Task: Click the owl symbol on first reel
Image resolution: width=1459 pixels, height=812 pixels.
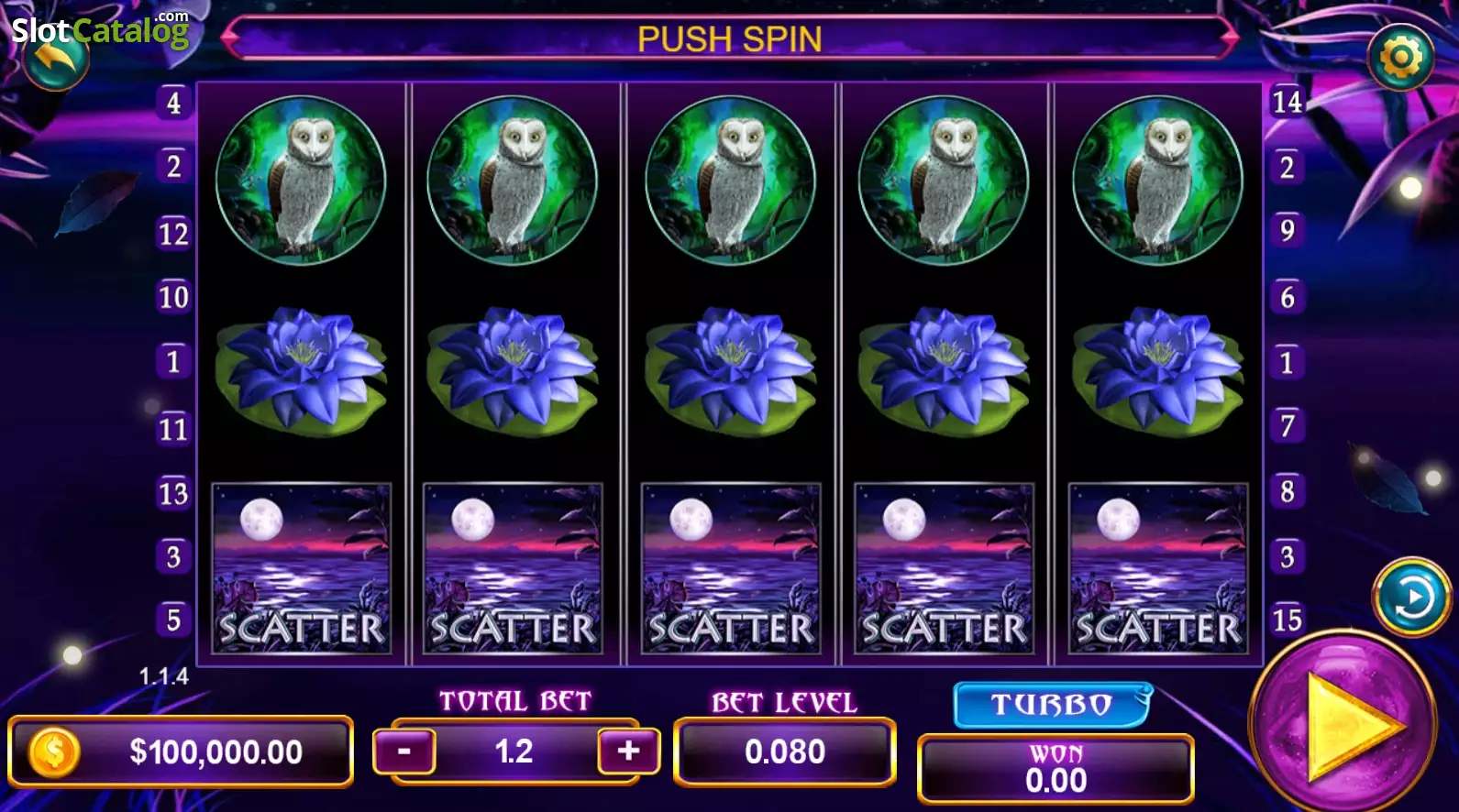Action: click(x=301, y=181)
